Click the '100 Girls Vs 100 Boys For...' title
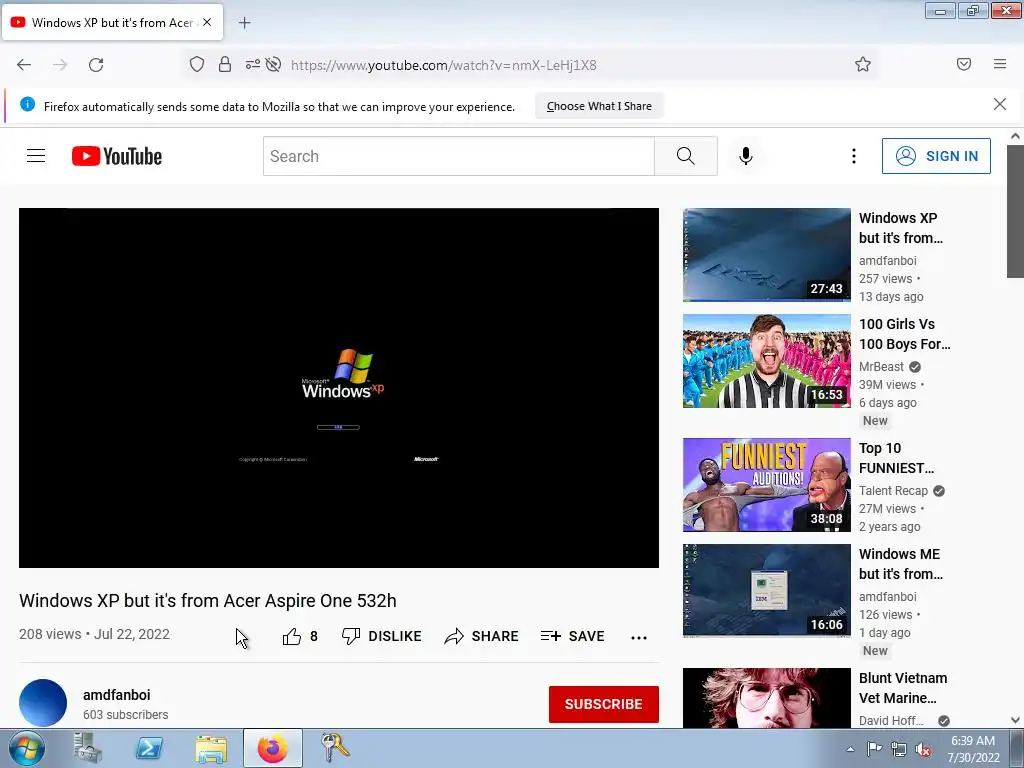 click(x=904, y=334)
